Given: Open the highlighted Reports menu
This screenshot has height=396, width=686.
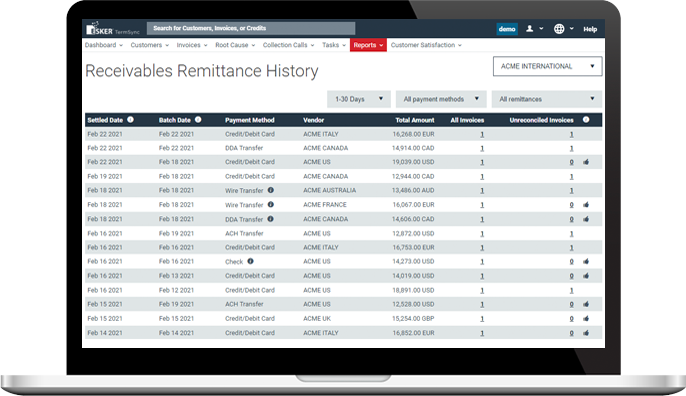Looking at the screenshot, I should [x=368, y=45].
